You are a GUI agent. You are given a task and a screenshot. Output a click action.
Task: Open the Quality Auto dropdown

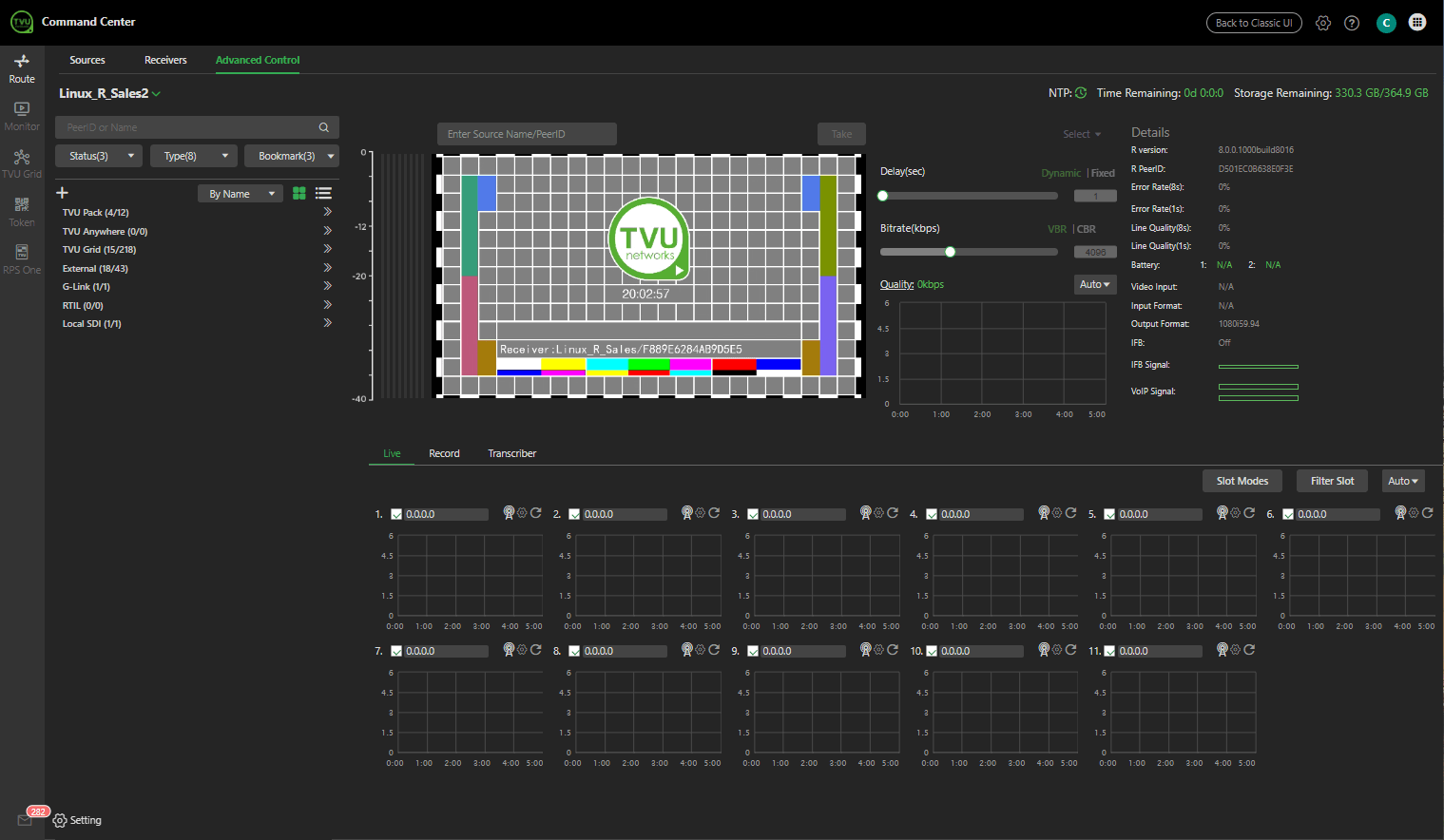pyautogui.click(x=1095, y=284)
